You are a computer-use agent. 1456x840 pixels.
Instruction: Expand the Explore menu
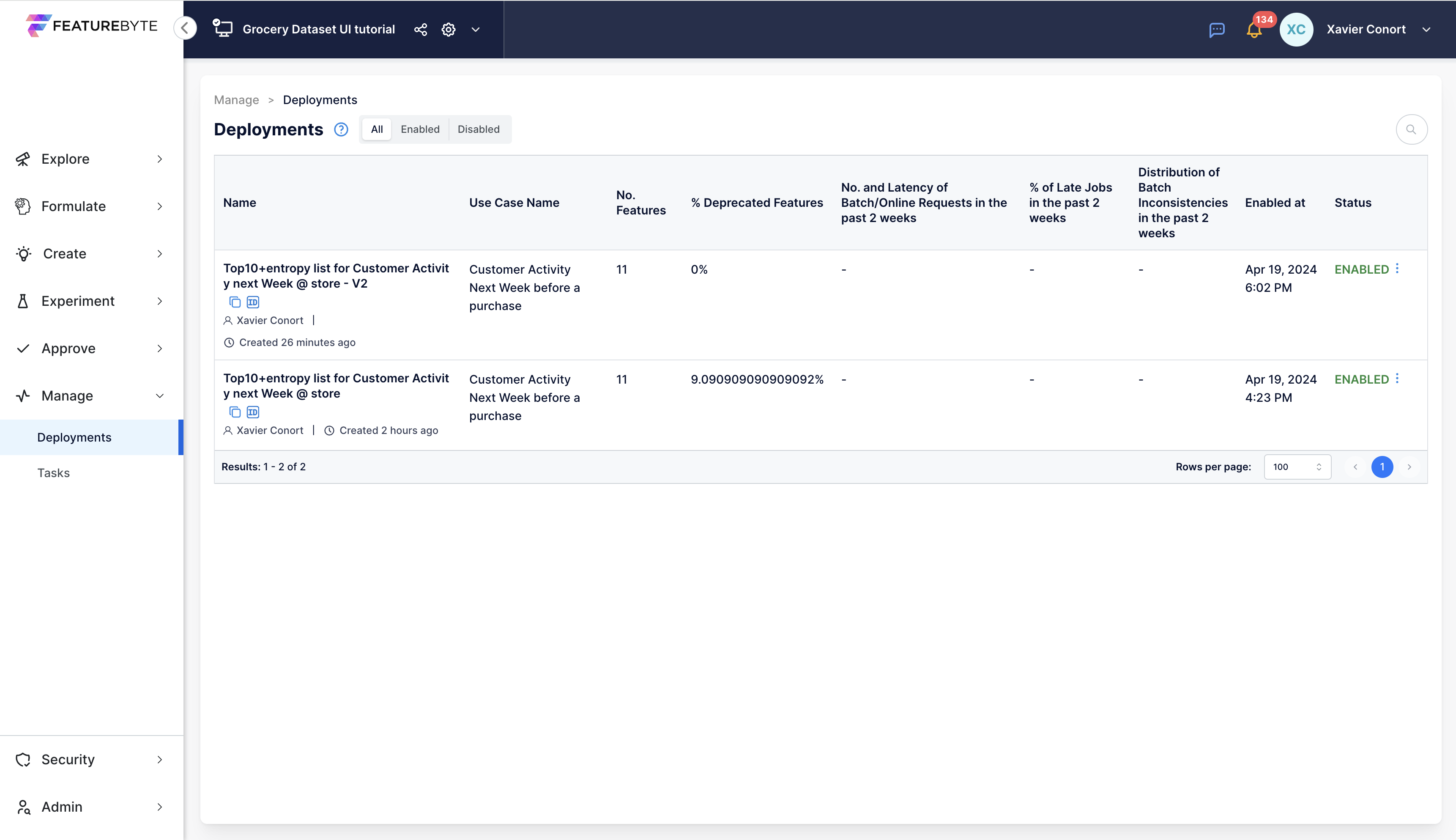[x=91, y=159]
